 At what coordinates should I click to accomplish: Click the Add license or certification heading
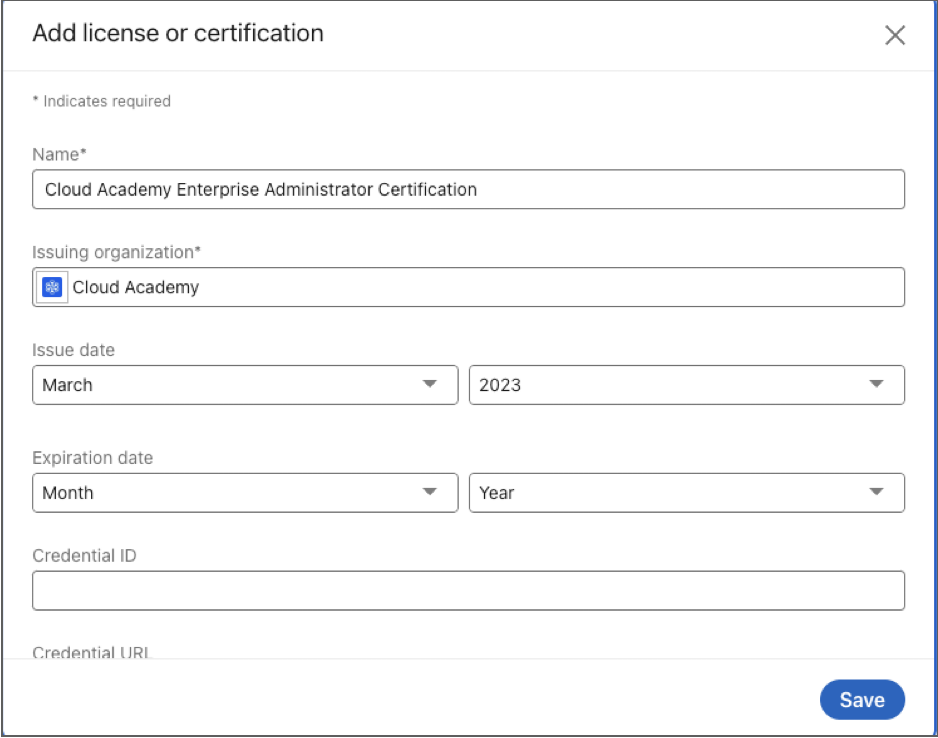click(178, 33)
